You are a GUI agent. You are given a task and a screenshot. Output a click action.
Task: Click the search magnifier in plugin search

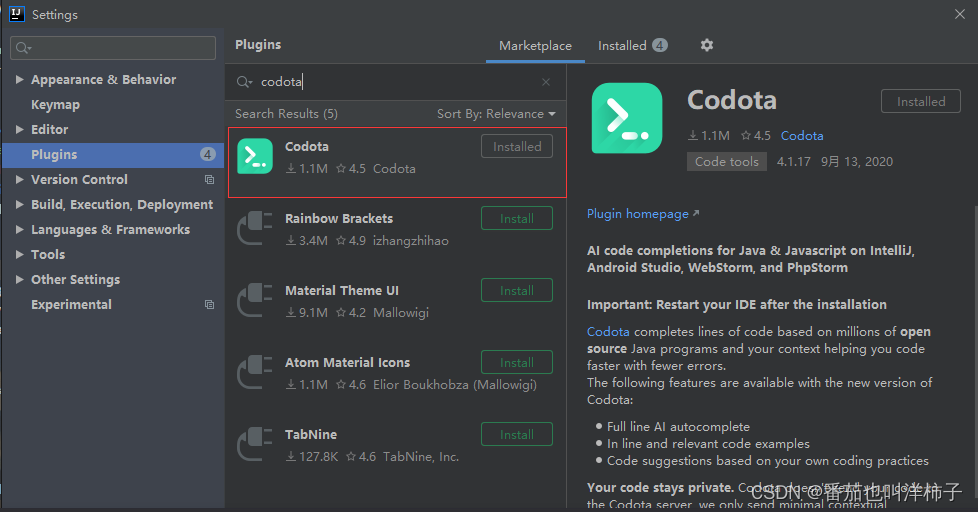[243, 82]
